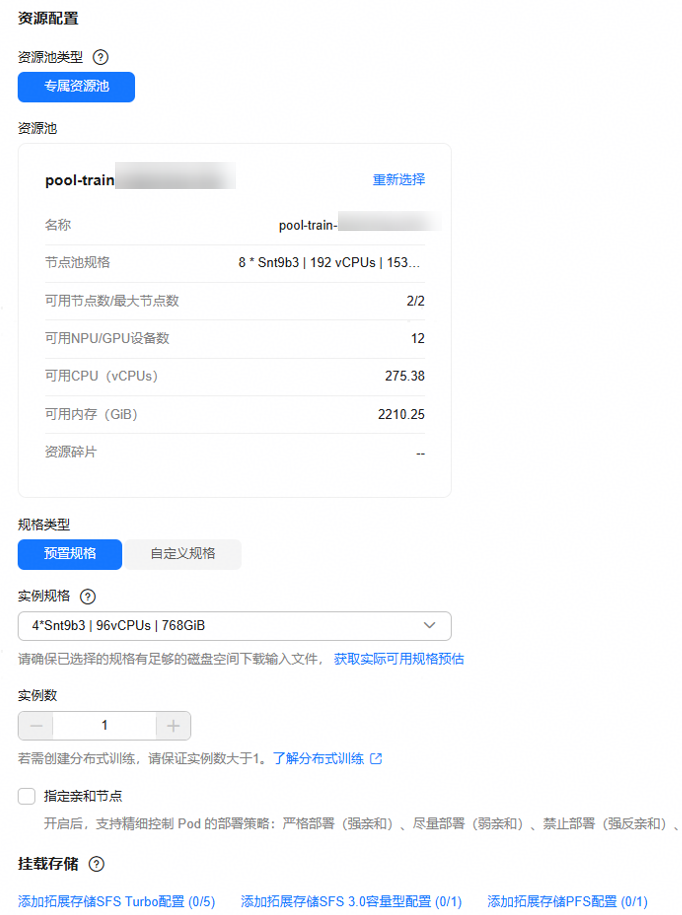Select 专属资源池 resource pool type
The width and height of the screenshot is (682, 915).
pyautogui.click(x=76, y=87)
